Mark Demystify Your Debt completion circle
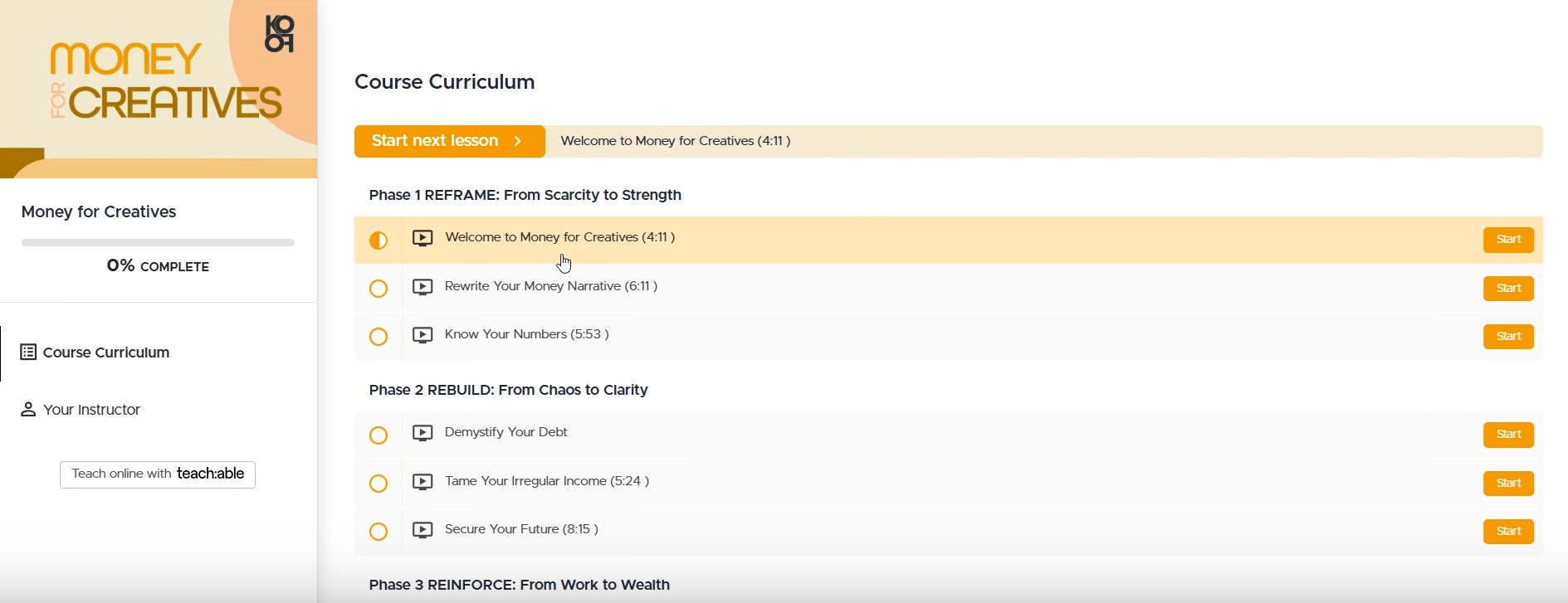1568x603 pixels. [379, 435]
